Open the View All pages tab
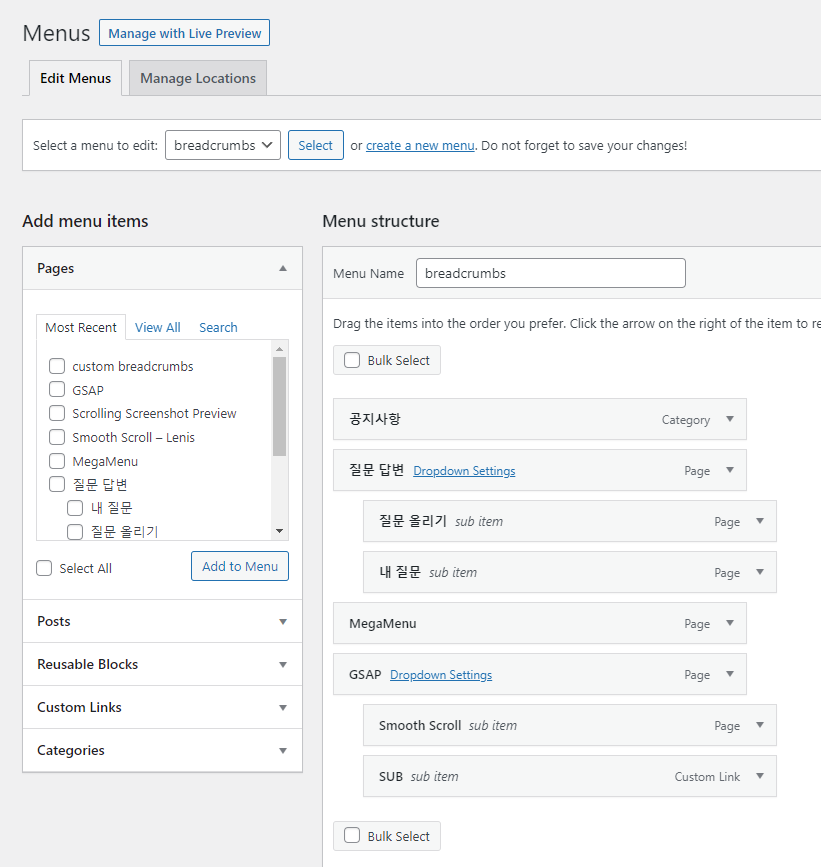Screen dimensions: 821x867 [x=157, y=327]
